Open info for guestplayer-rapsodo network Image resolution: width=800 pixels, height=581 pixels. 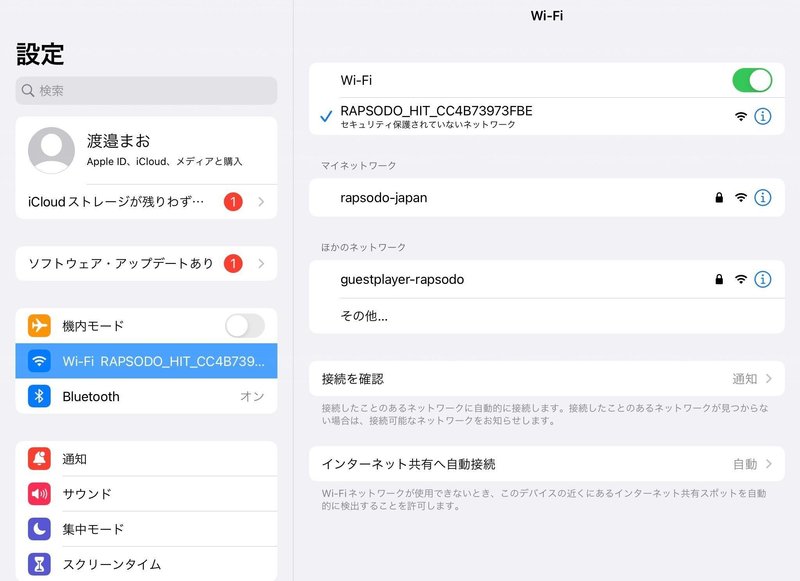tap(762, 279)
